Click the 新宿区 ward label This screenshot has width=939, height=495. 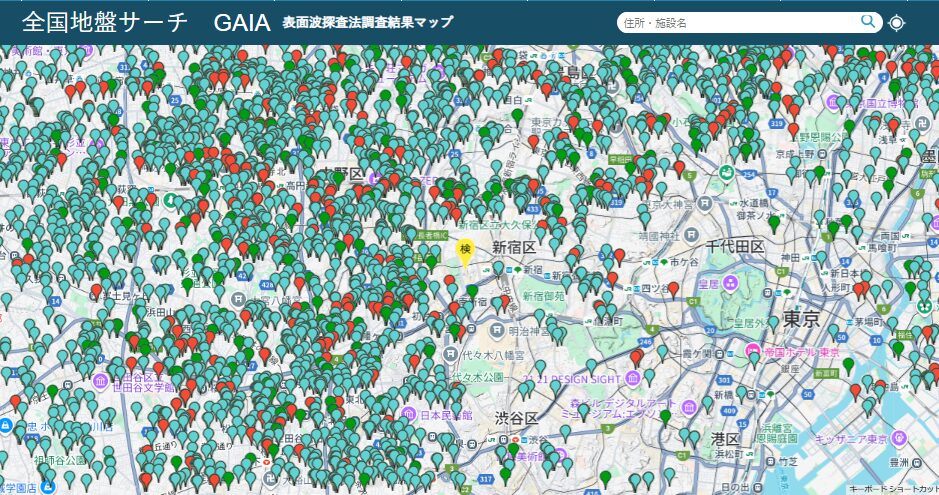(514, 246)
